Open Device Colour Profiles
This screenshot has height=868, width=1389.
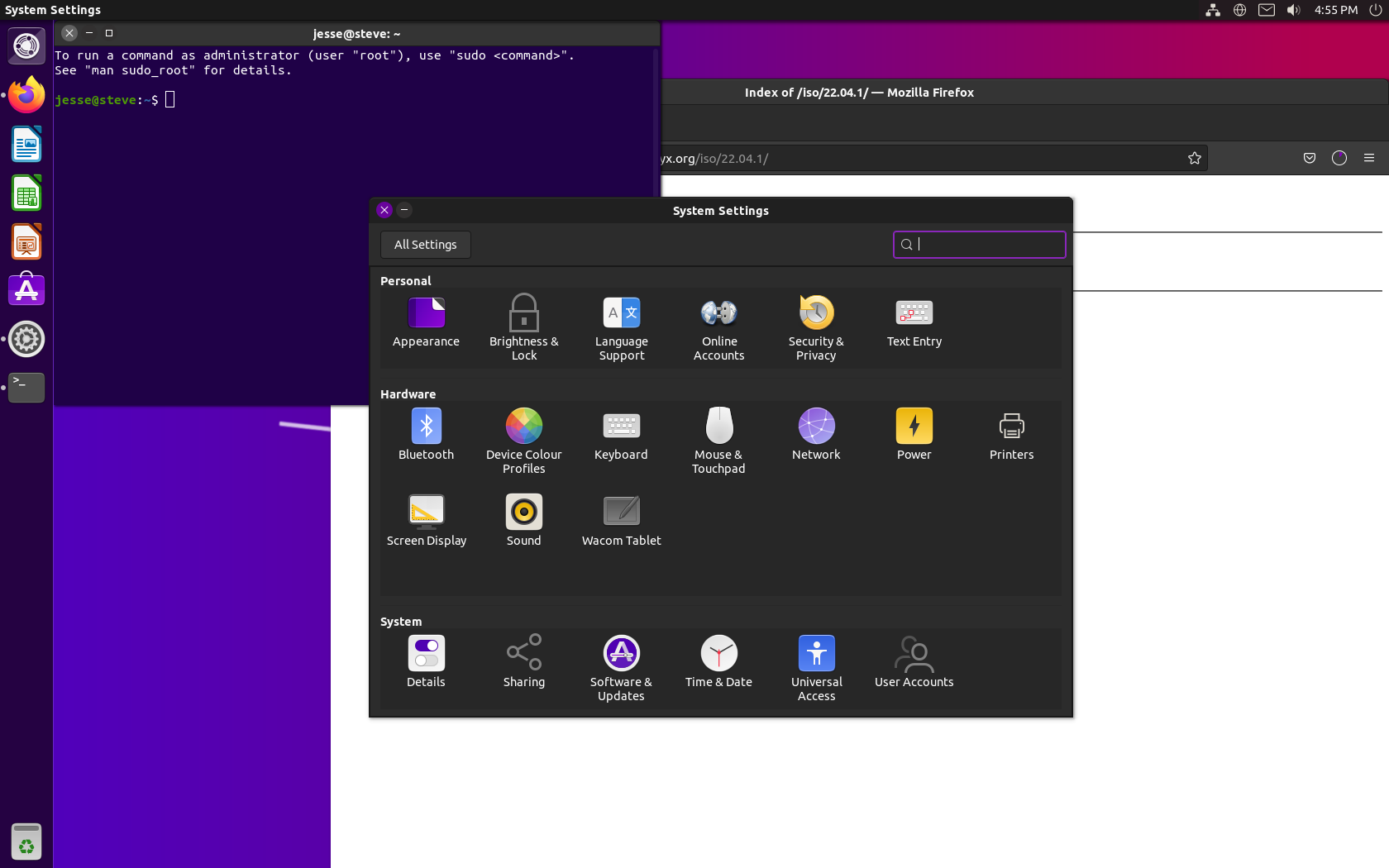pos(524,441)
